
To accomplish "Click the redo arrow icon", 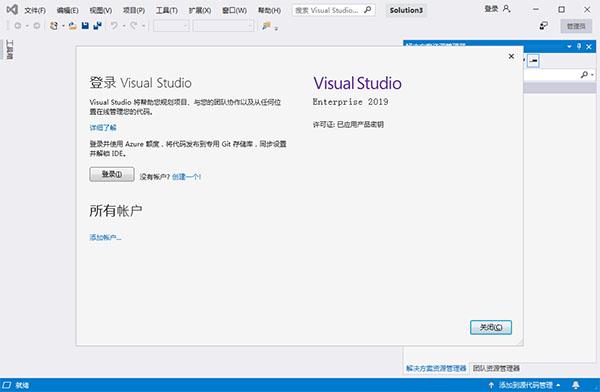I will (x=134, y=26).
